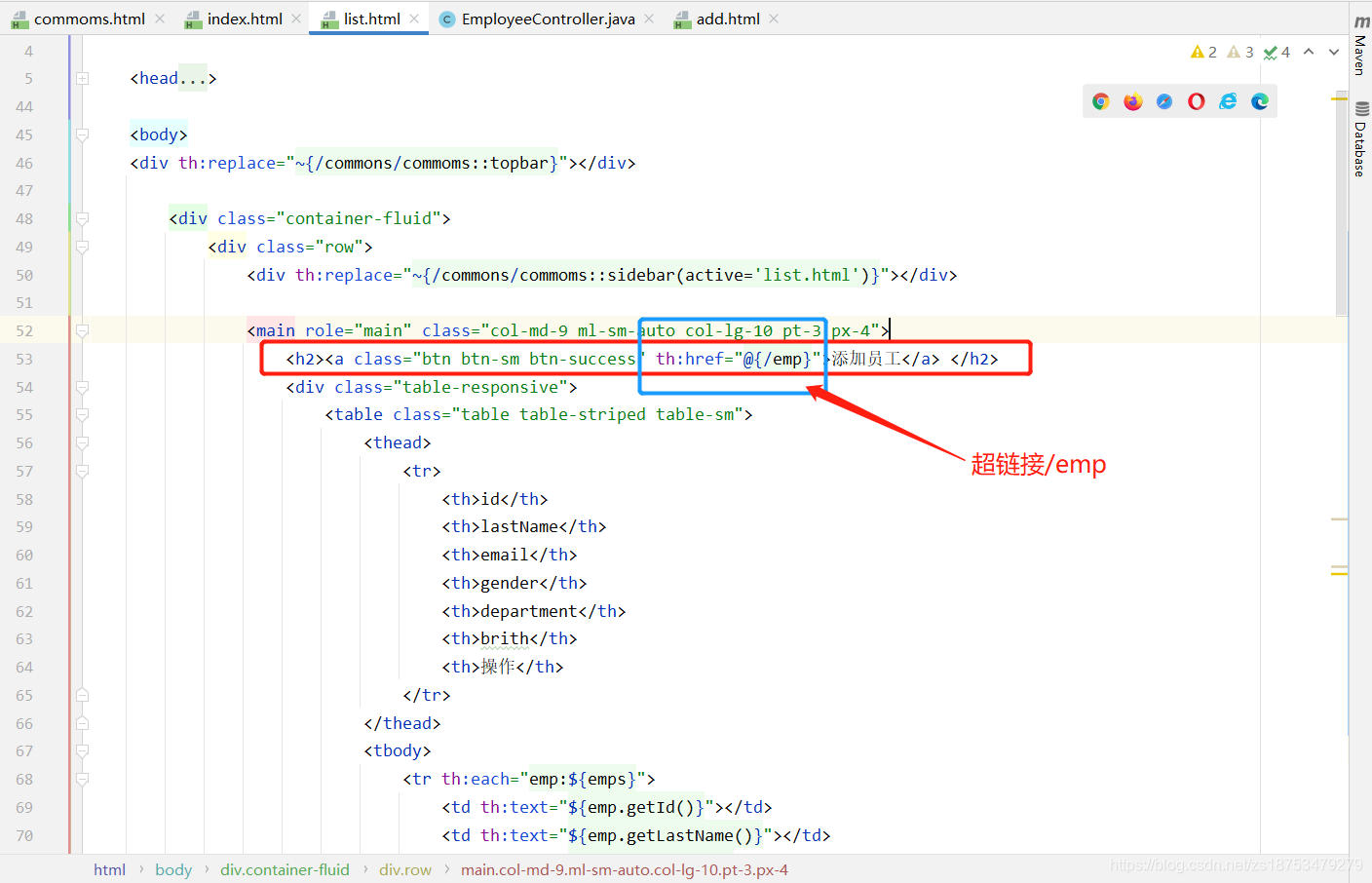
Task: Collapse the main element fold on line 52
Action: coord(83,330)
